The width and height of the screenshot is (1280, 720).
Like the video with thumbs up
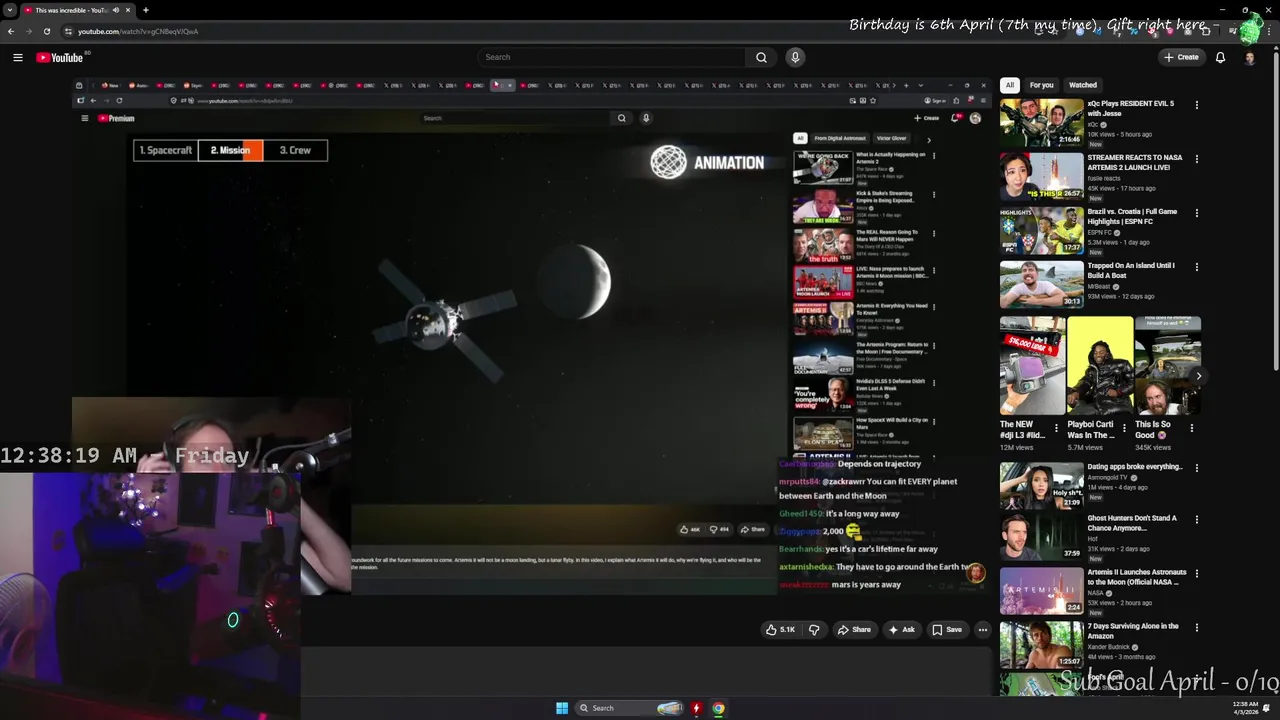[x=781, y=630]
